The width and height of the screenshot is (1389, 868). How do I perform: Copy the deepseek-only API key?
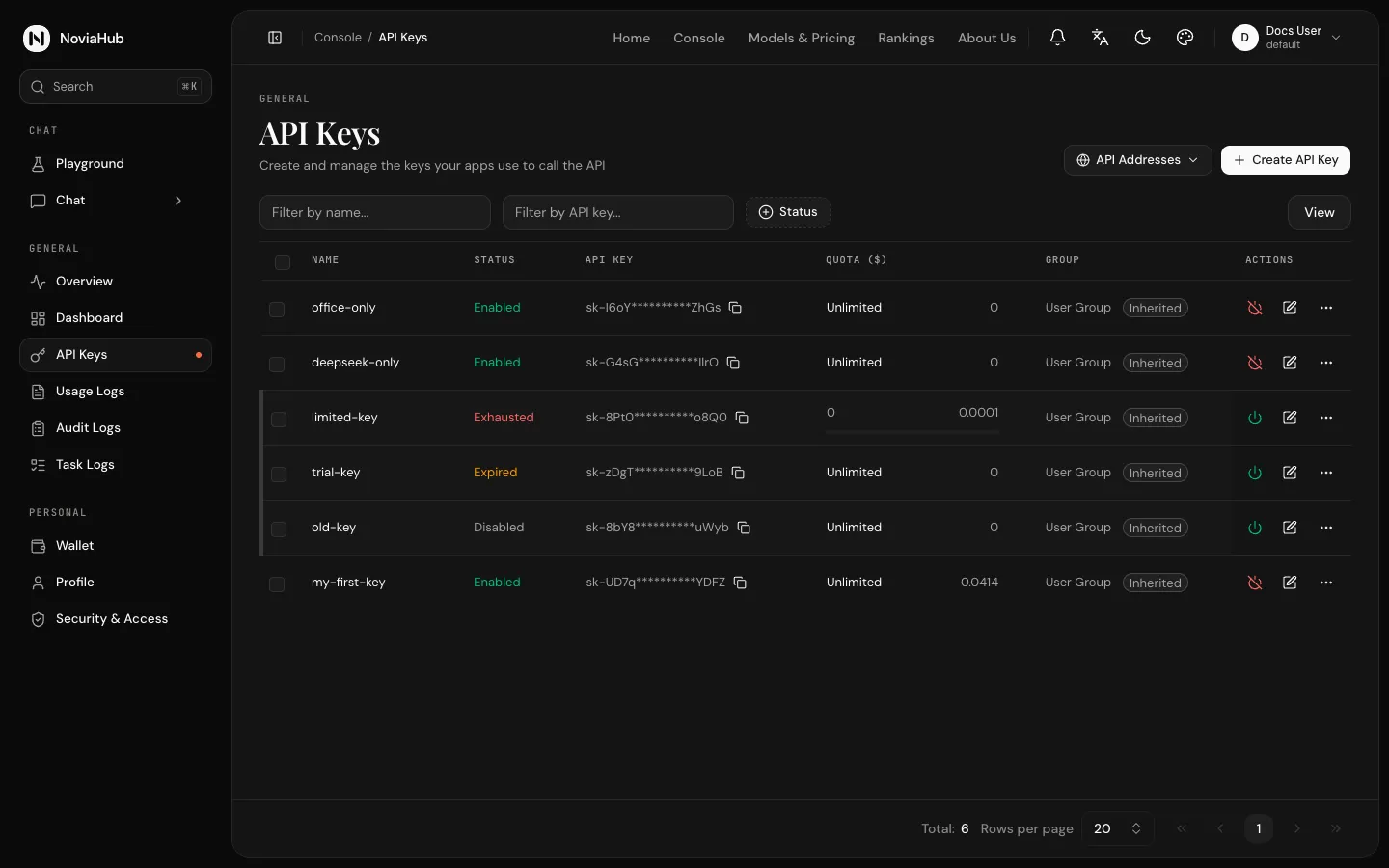[733, 363]
